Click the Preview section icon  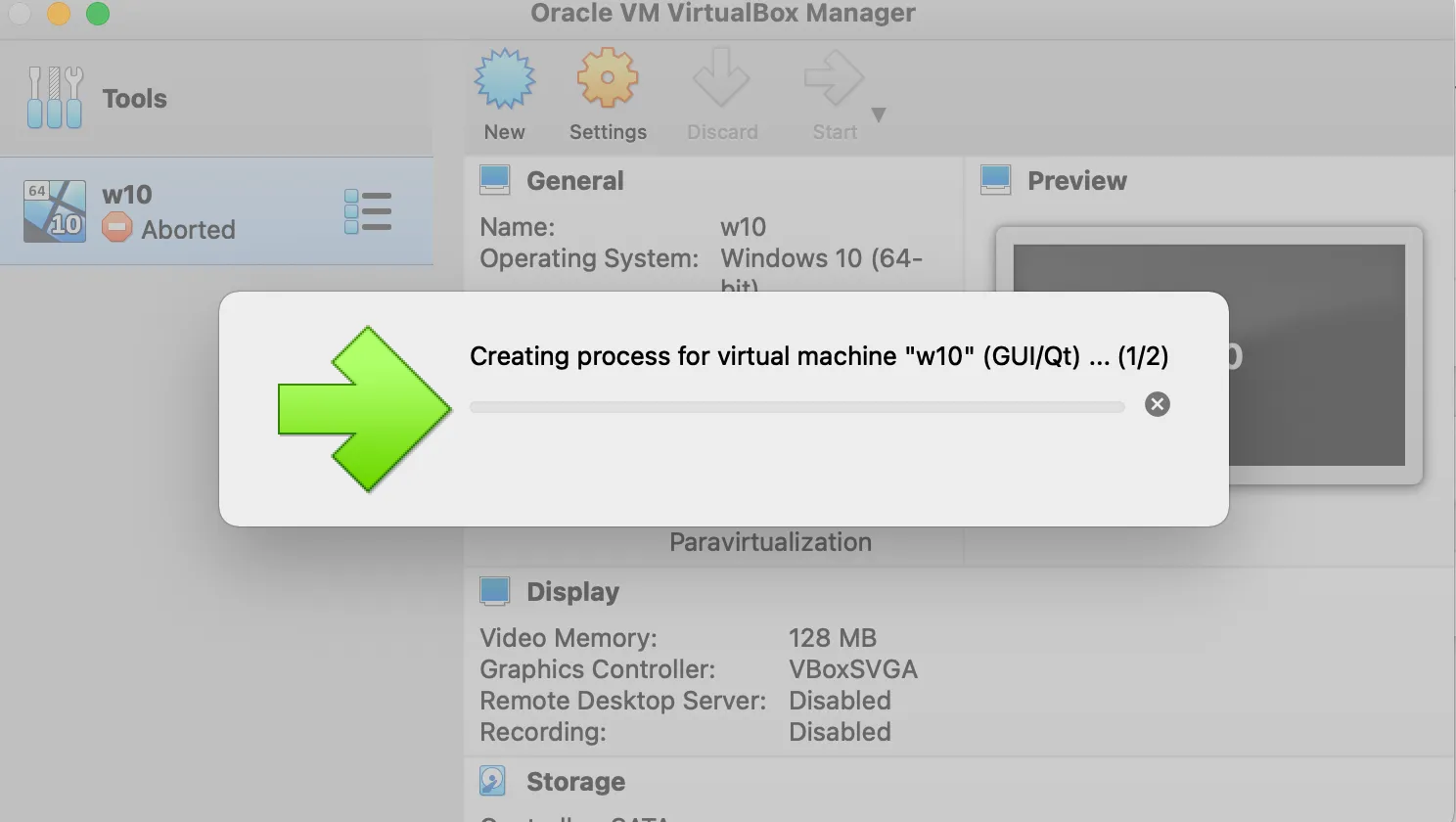tap(996, 180)
